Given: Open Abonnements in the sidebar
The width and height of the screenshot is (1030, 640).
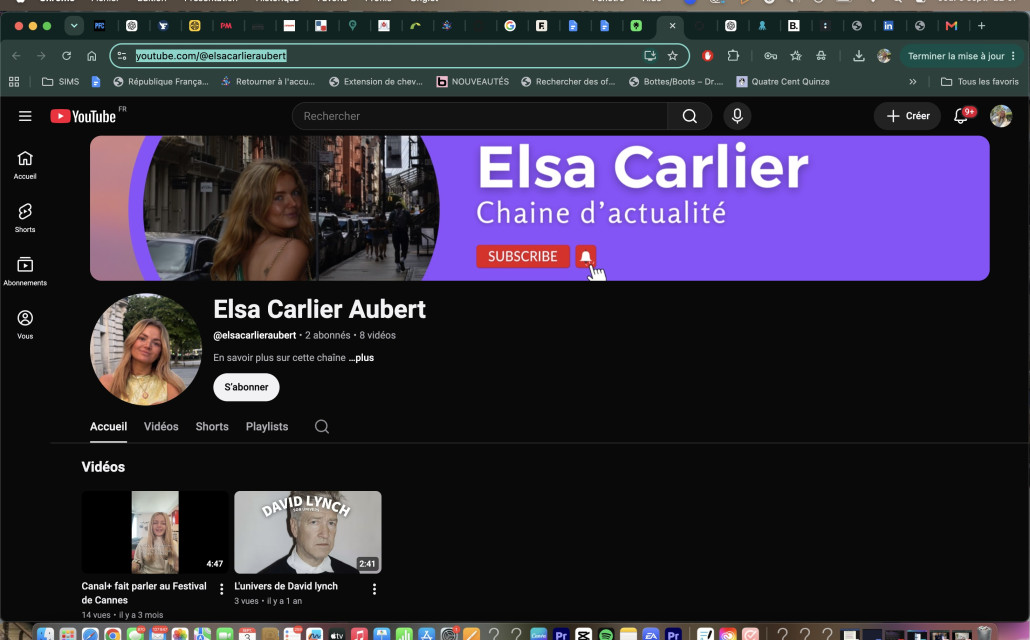Looking at the screenshot, I should click(25, 271).
